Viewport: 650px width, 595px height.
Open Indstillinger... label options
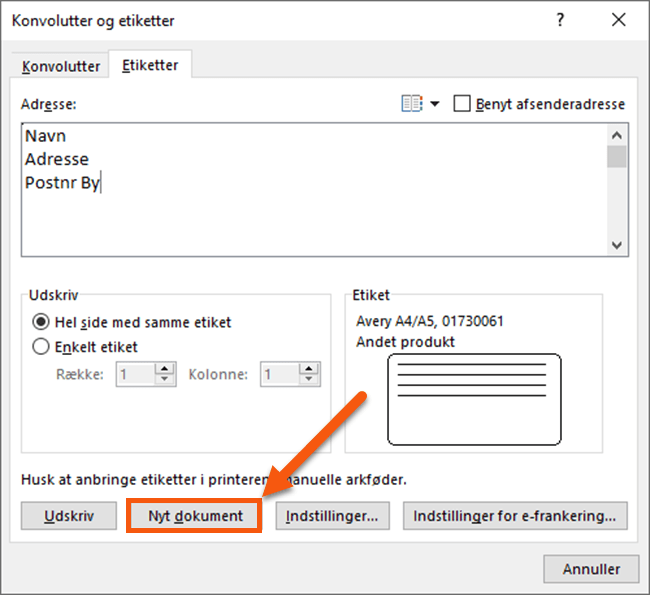coord(331,516)
